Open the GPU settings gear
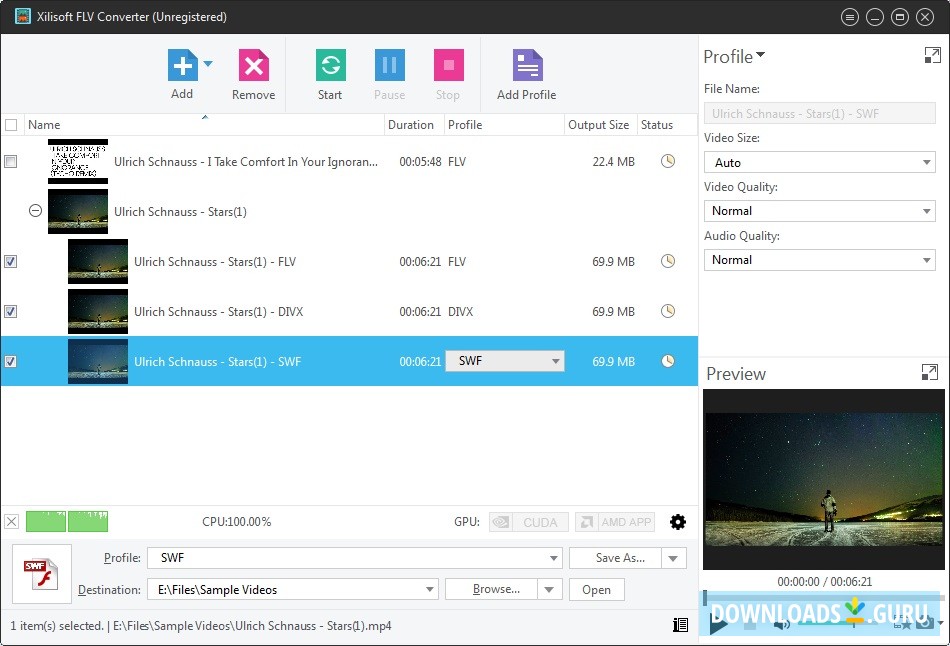 coord(678,521)
